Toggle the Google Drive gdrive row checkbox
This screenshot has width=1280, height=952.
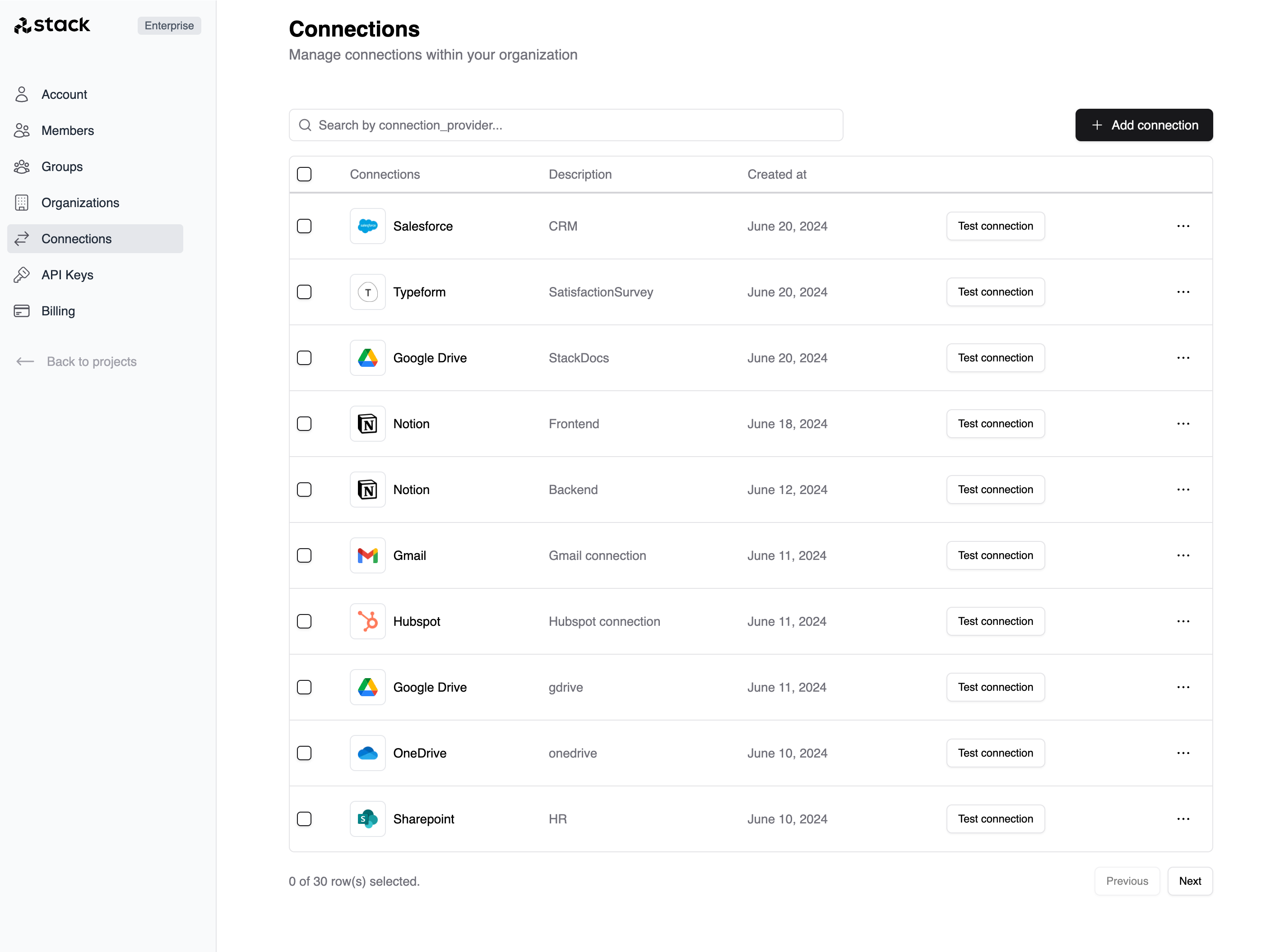(x=304, y=687)
